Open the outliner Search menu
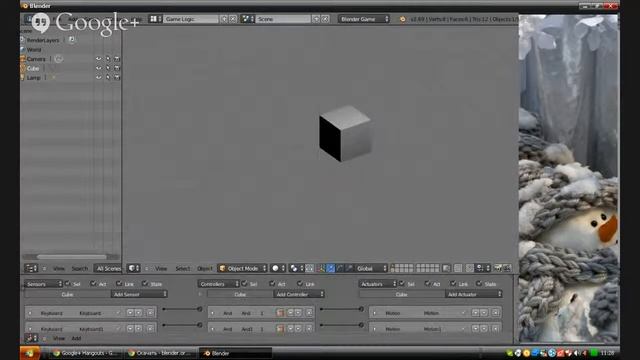This screenshot has height=360, width=640. pyautogui.click(x=80, y=268)
